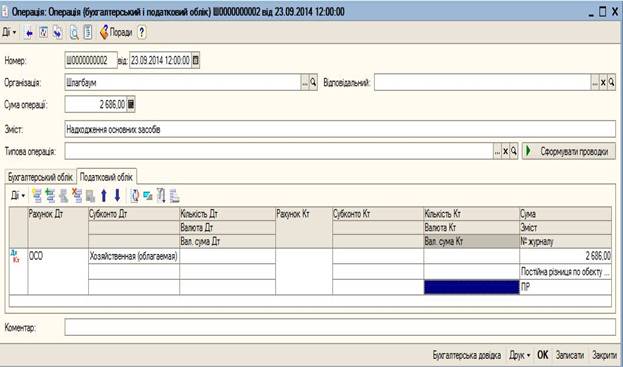Screen dimensions: 623x367
Task: Click the Кількість Дт column header
Action: pyautogui.click(x=227, y=214)
